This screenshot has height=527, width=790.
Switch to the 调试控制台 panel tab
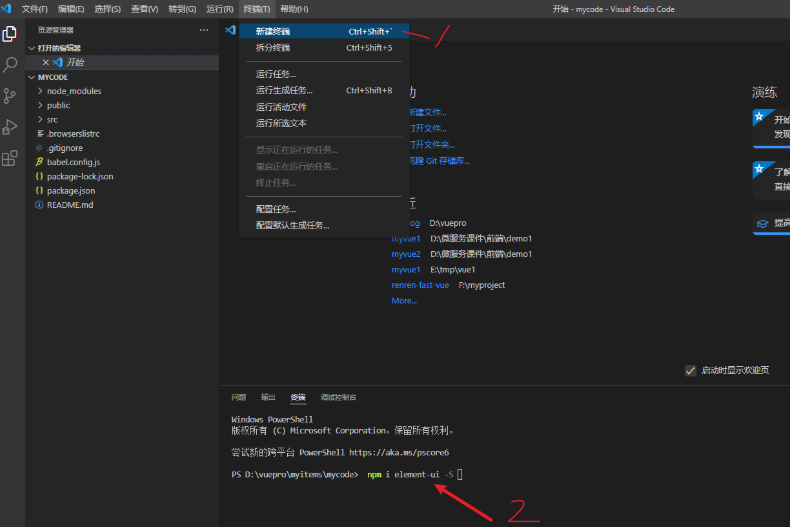(338, 398)
